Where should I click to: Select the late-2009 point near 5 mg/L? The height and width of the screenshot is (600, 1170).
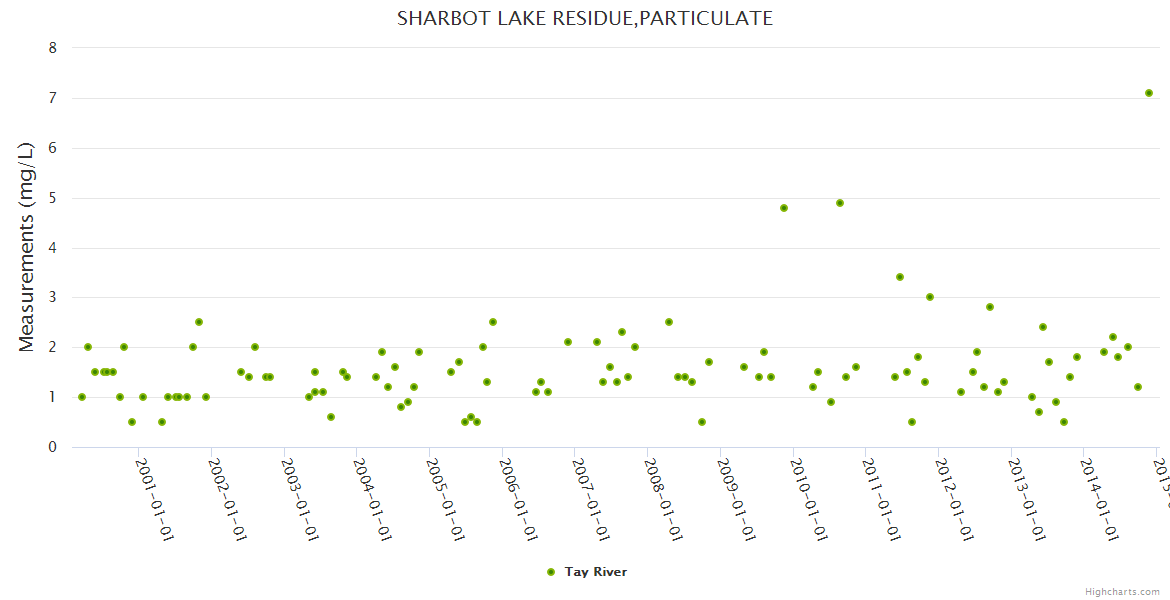coord(784,208)
